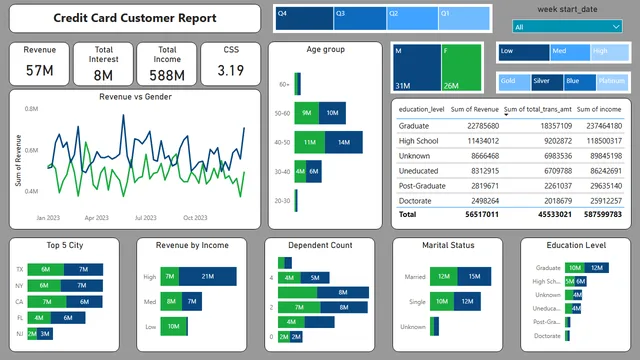Screen dimensions: 640x360
Task: Select the Q4 quarter slicer tile
Action: [x=304, y=18]
